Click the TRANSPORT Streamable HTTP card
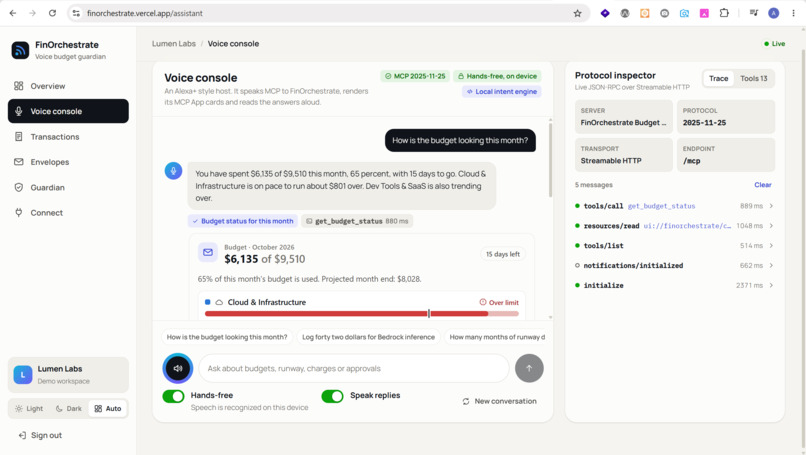 click(x=624, y=155)
